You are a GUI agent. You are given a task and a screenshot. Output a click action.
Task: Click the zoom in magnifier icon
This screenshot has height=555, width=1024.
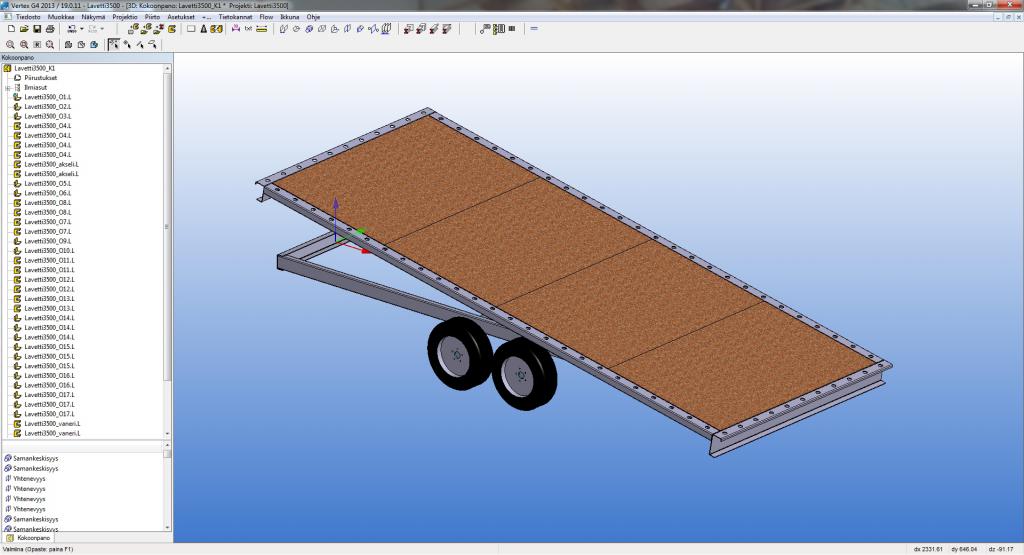point(10,44)
